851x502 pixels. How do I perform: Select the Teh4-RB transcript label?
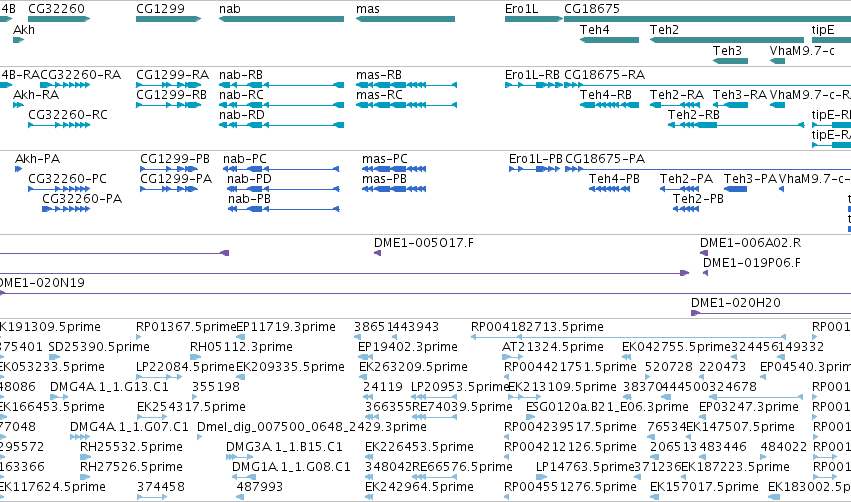pyautogui.click(x=606, y=94)
